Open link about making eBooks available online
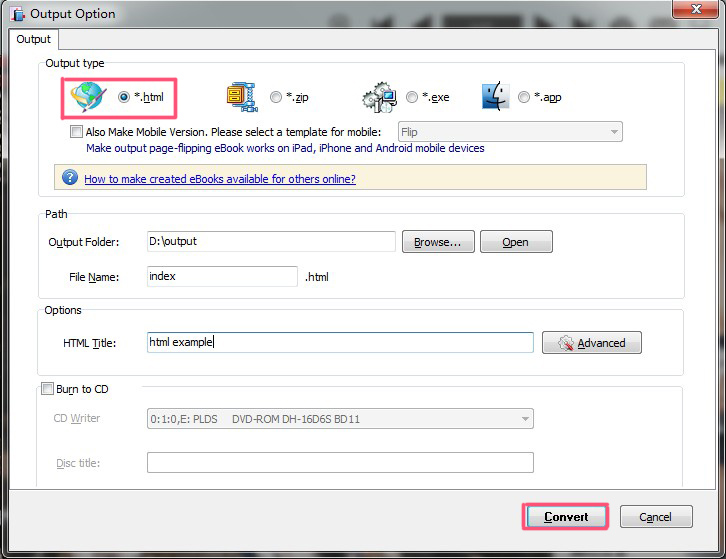The width and height of the screenshot is (726, 559). [220, 179]
